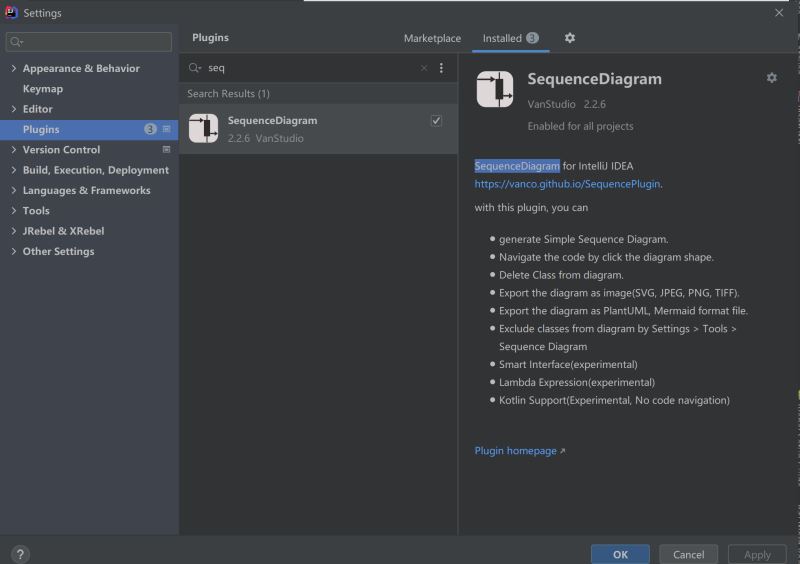Screen dimensions: 800x564
Task: Click 'VanStudio' vendor name in details pane
Action: [x=551, y=104]
